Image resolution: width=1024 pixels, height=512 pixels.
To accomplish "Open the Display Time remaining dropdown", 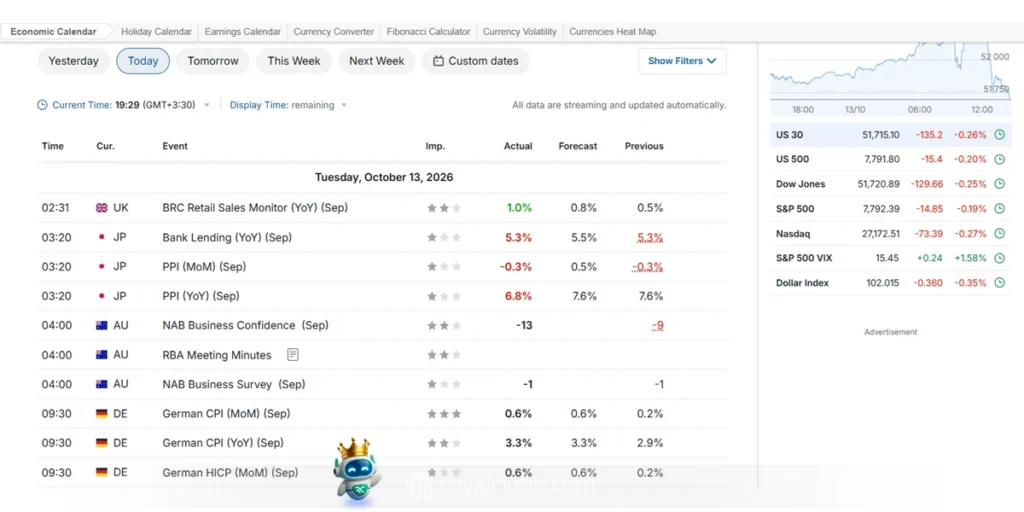I will tap(289, 105).
